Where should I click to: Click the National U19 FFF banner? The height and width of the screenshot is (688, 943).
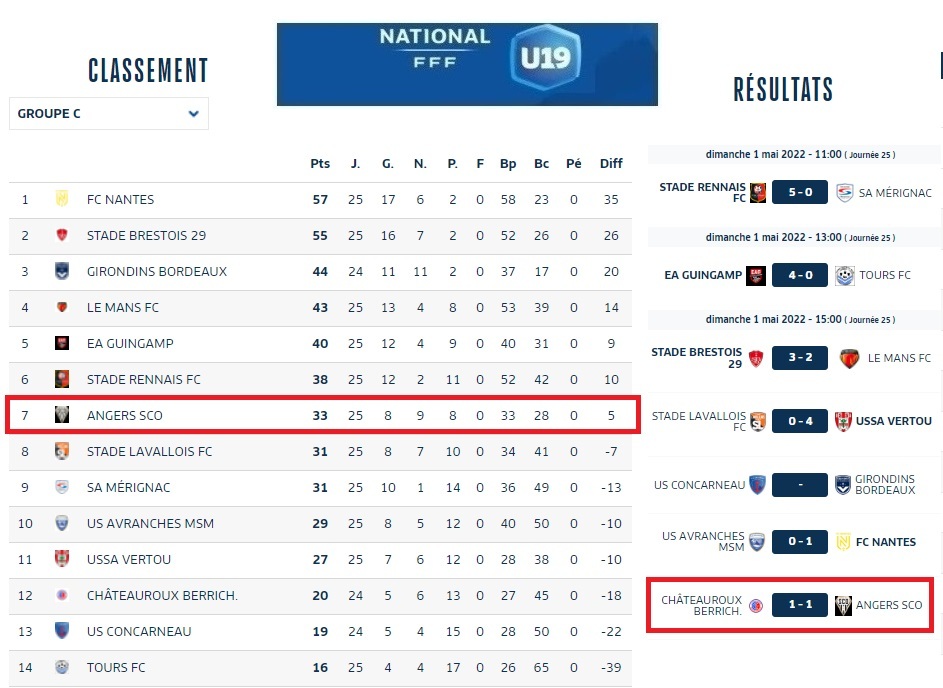click(467, 64)
